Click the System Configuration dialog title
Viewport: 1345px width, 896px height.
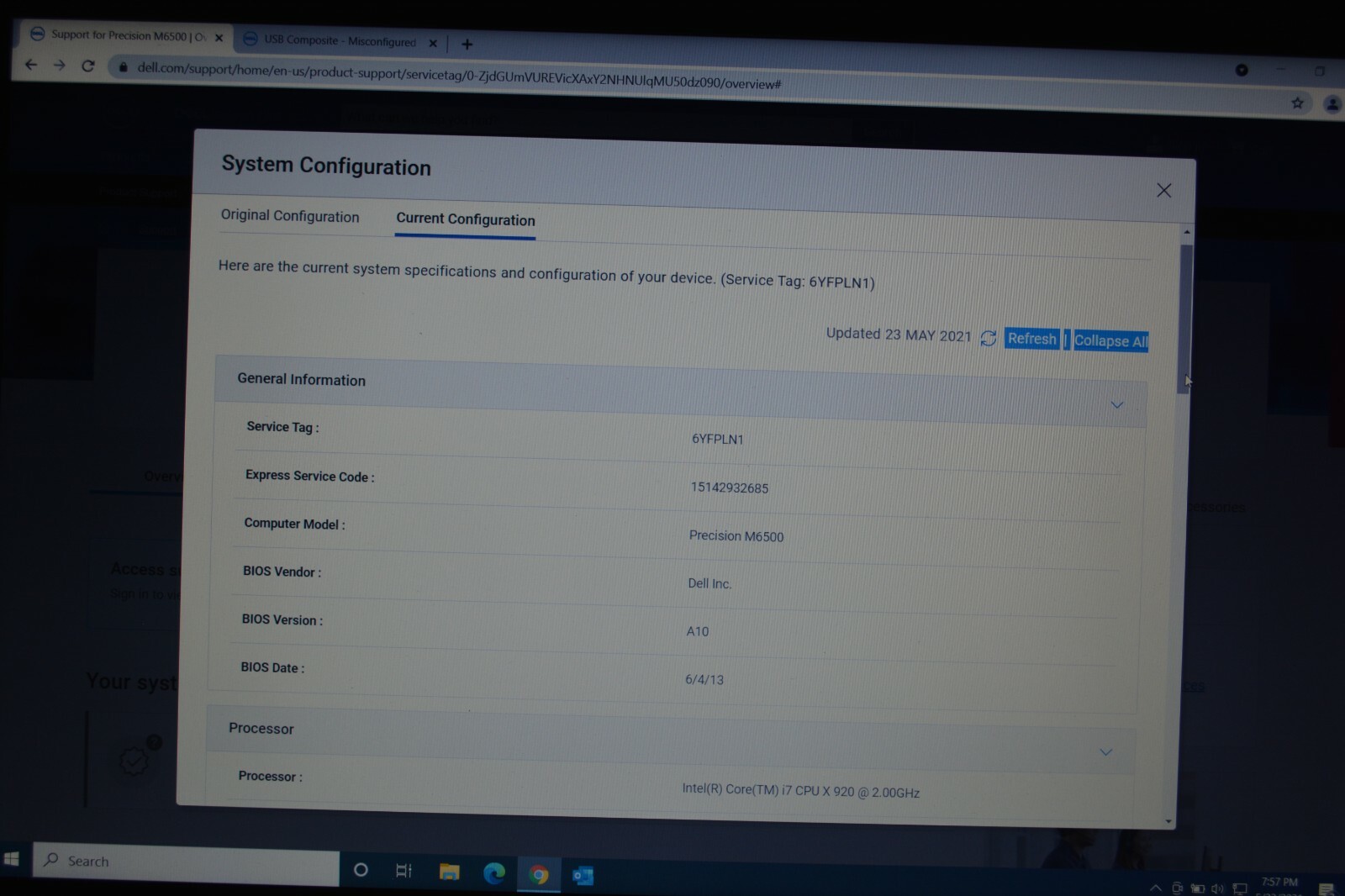pyautogui.click(x=326, y=166)
